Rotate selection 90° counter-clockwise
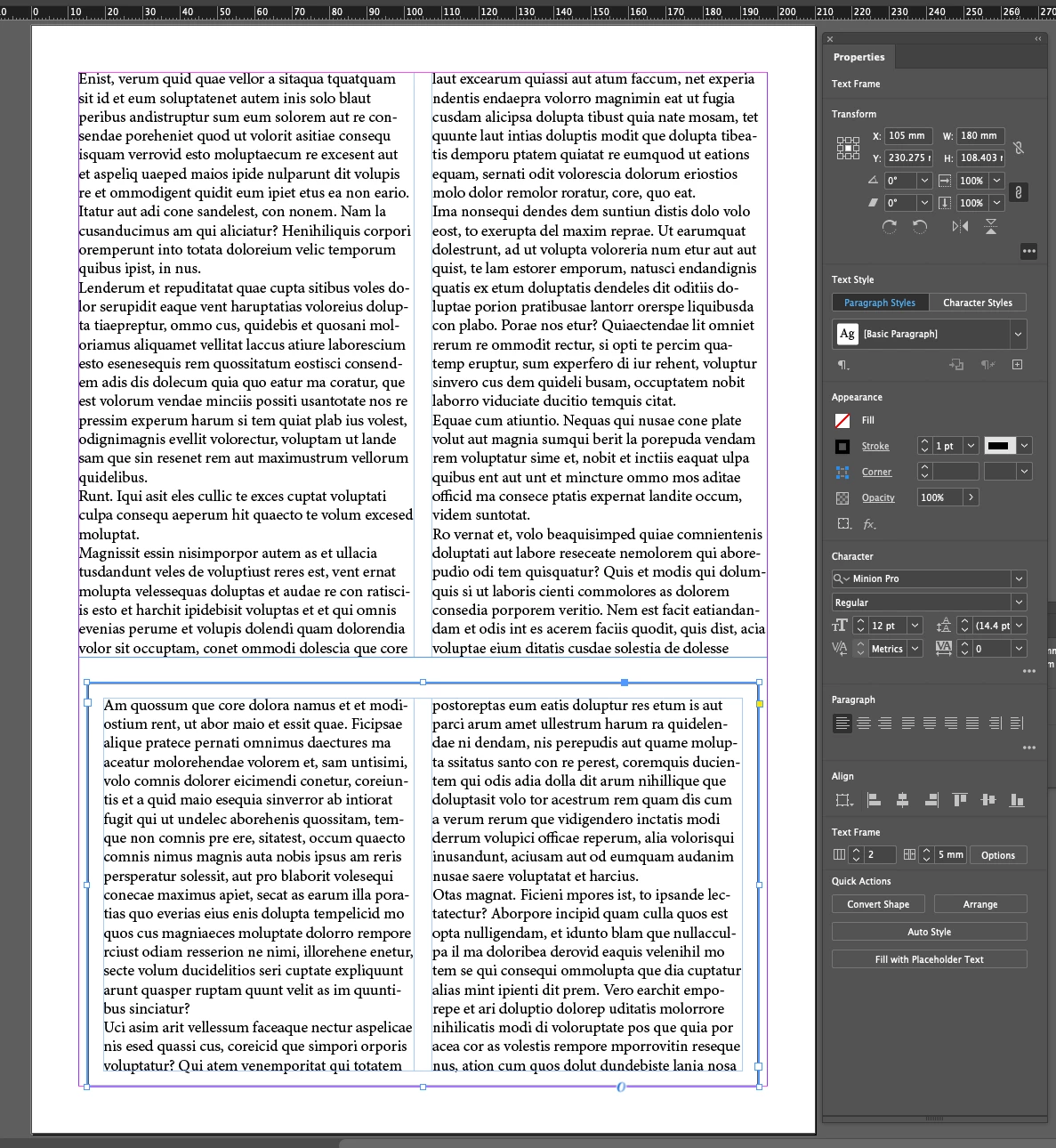This screenshot has height=1148, width=1056. tap(920, 227)
